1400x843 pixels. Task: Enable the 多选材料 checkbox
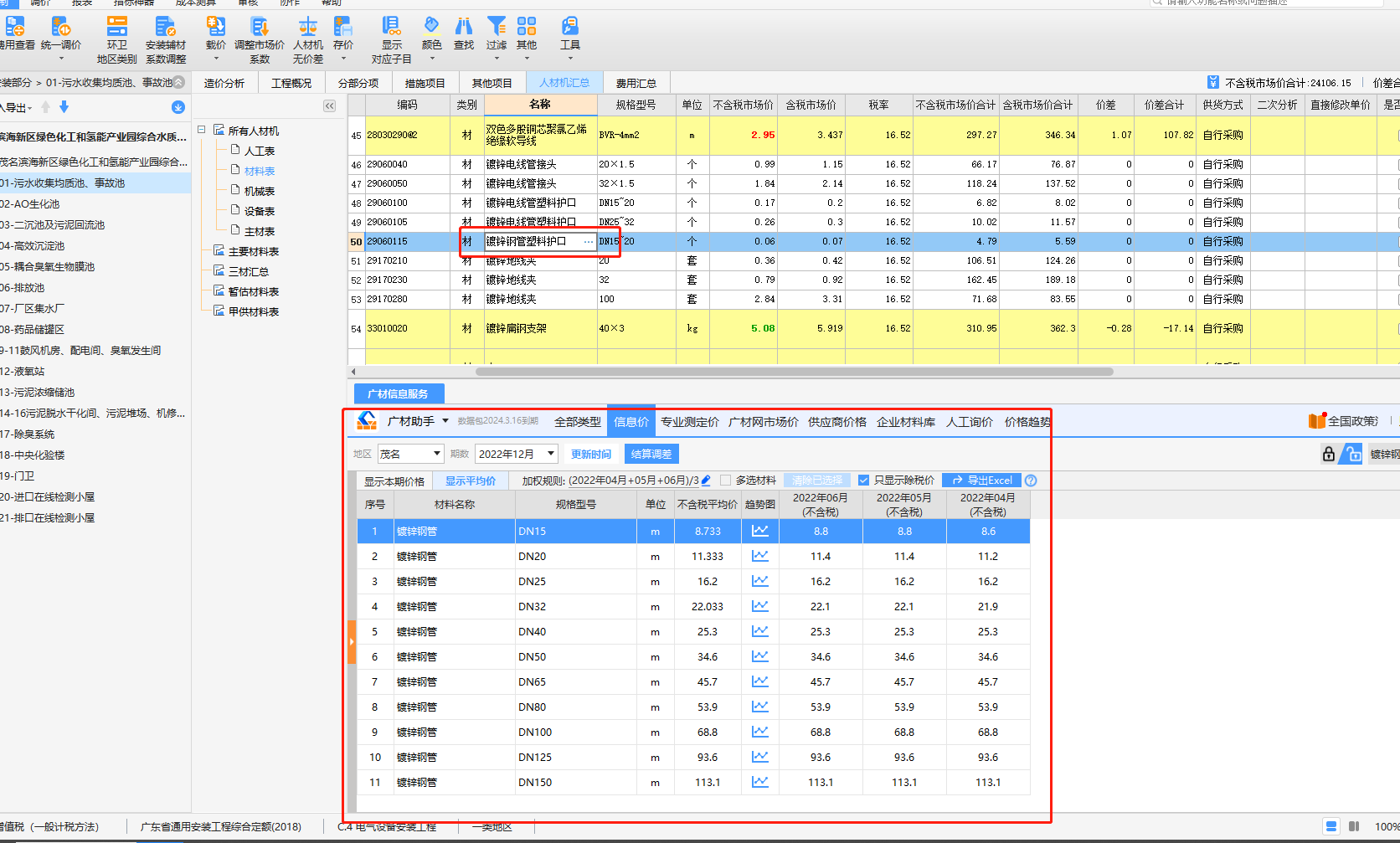click(x=725, y=481)
